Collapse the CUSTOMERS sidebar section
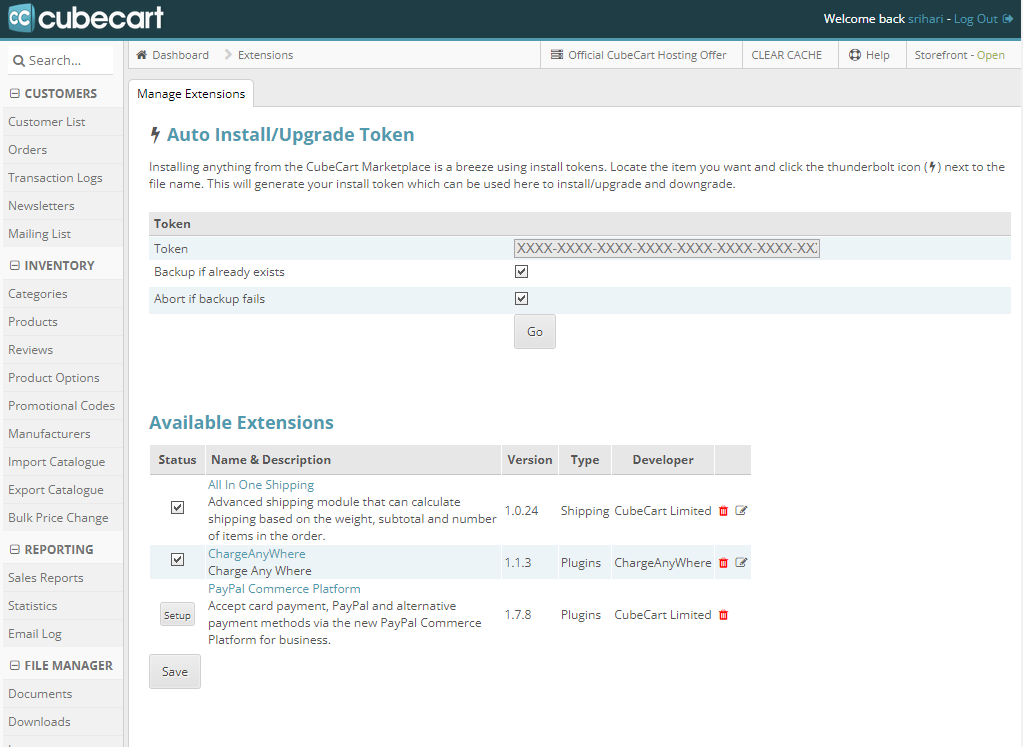The height and width of the screenshot is (747, 1023). pos(14,93)
